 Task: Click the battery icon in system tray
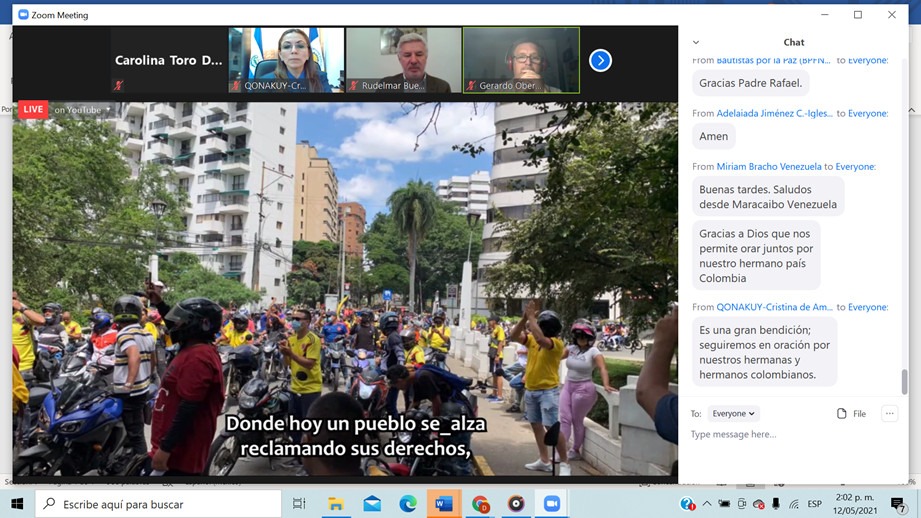tap(725, 504)
